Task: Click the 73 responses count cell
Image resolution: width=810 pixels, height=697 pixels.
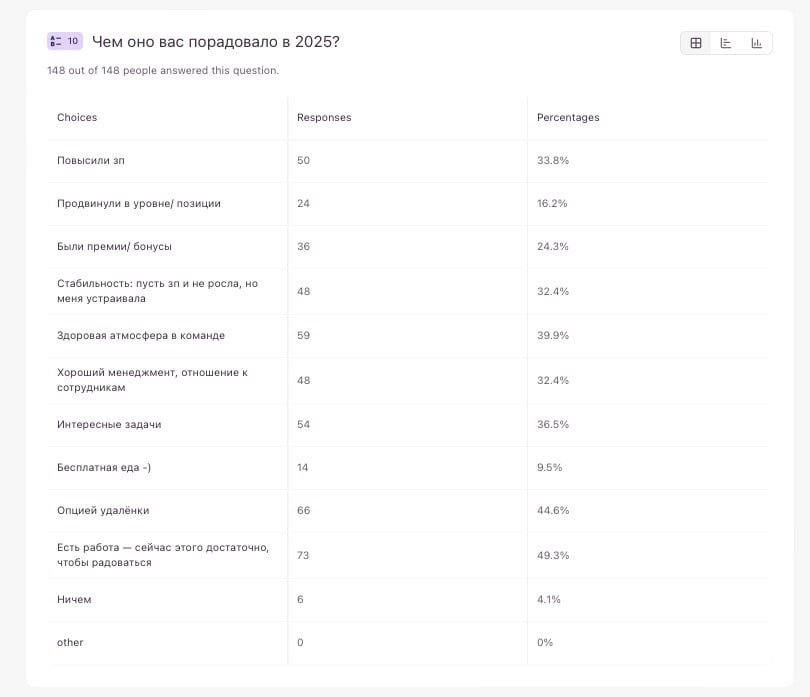Action: point(303,555)
